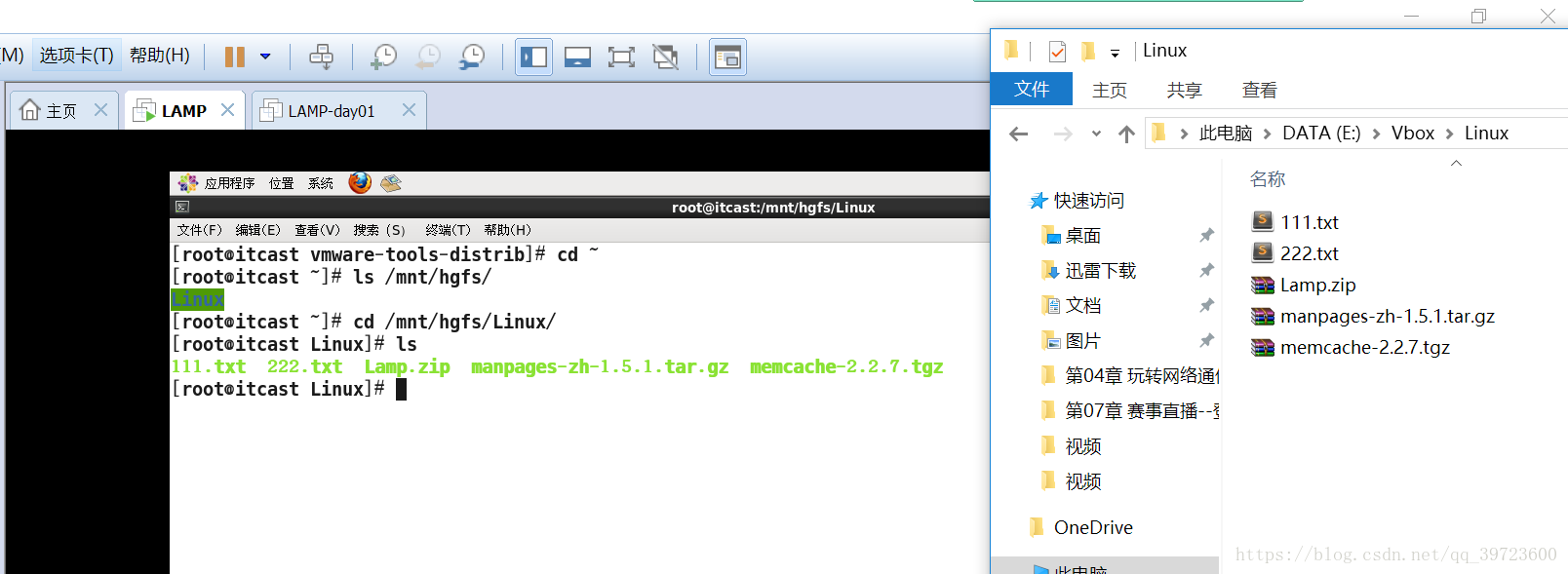Switch to Unity mode icon

coord(665,57)
